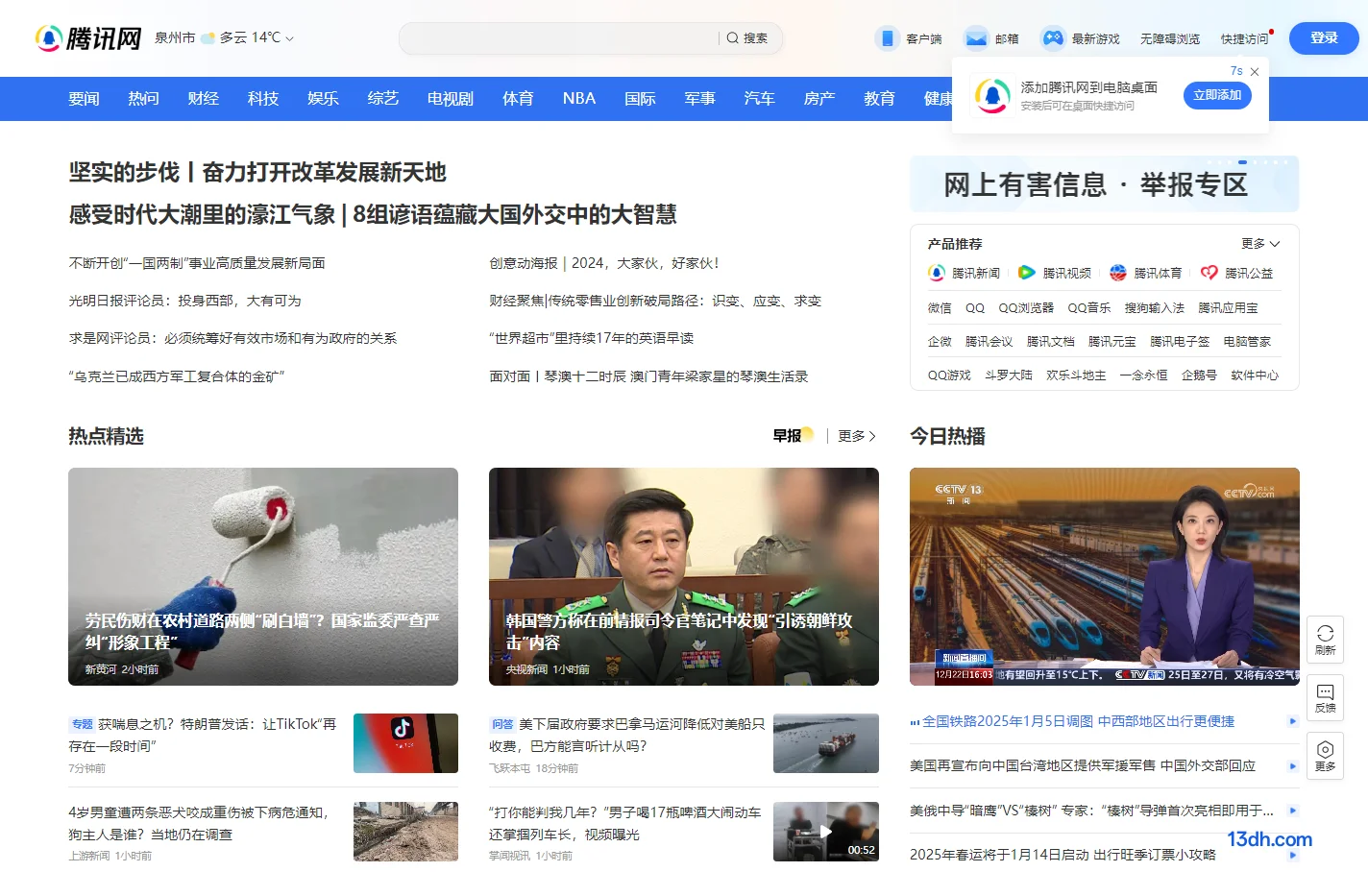Select the 教育 navigation tab

[879, 99]
